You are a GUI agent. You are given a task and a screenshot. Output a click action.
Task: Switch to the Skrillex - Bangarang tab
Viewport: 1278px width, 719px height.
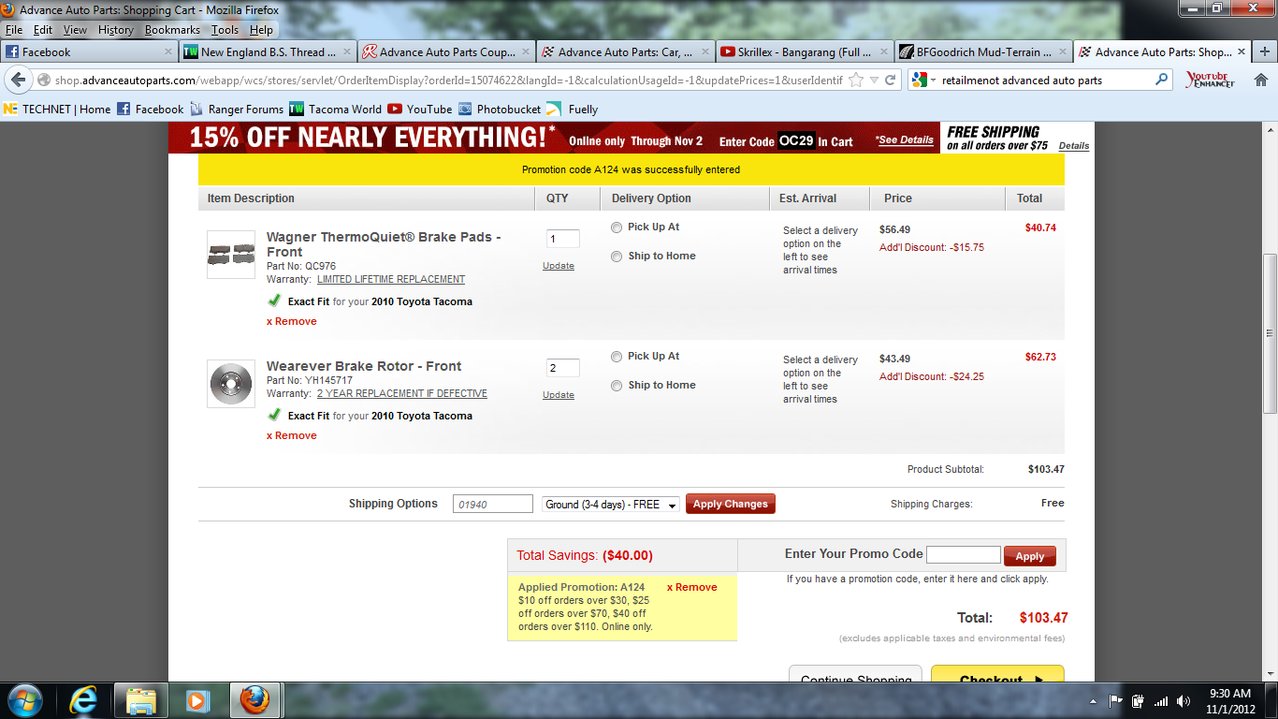(805, 52)
